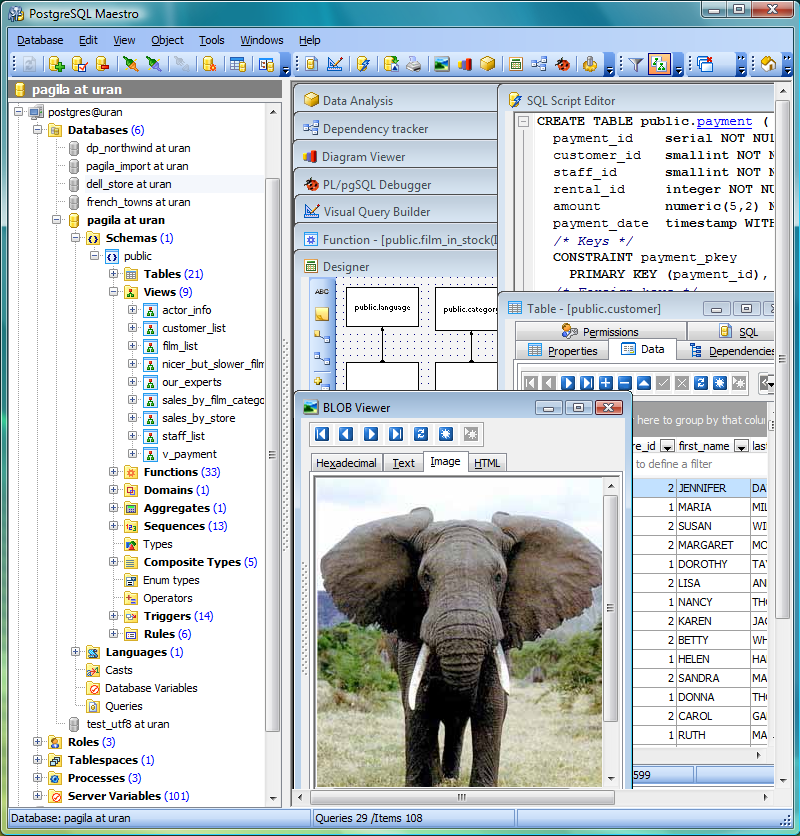Click the delete record minus icon in Table window
The width and height of the screenshot is (800, 836).
click(x=624, y=383)
